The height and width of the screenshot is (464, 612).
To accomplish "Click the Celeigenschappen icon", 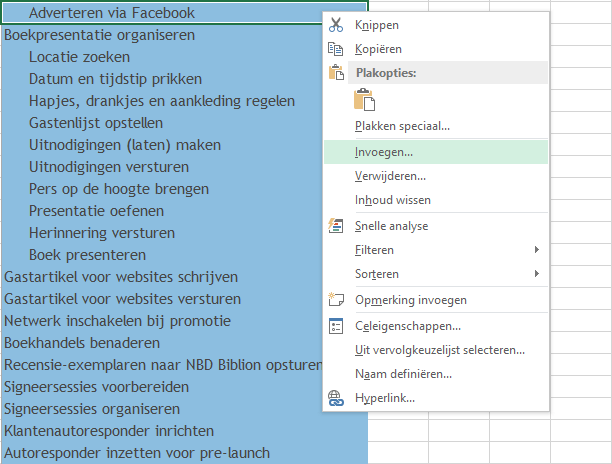I will [336, 326].
